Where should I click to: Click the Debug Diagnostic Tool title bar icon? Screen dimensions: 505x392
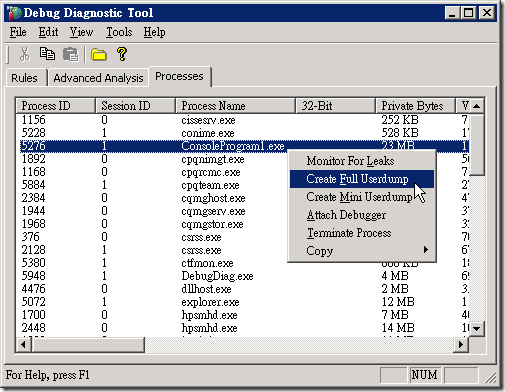click(x=15, y=13)
